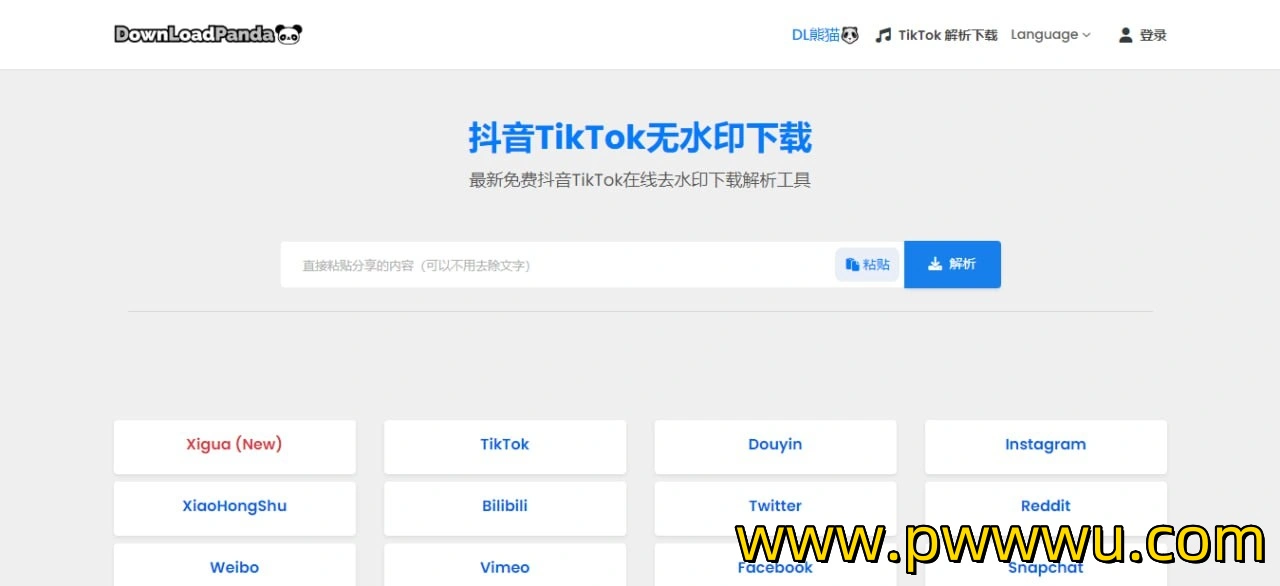Click the music note TikTok icon
This screenshot has width=1280, height=586.
883,35
